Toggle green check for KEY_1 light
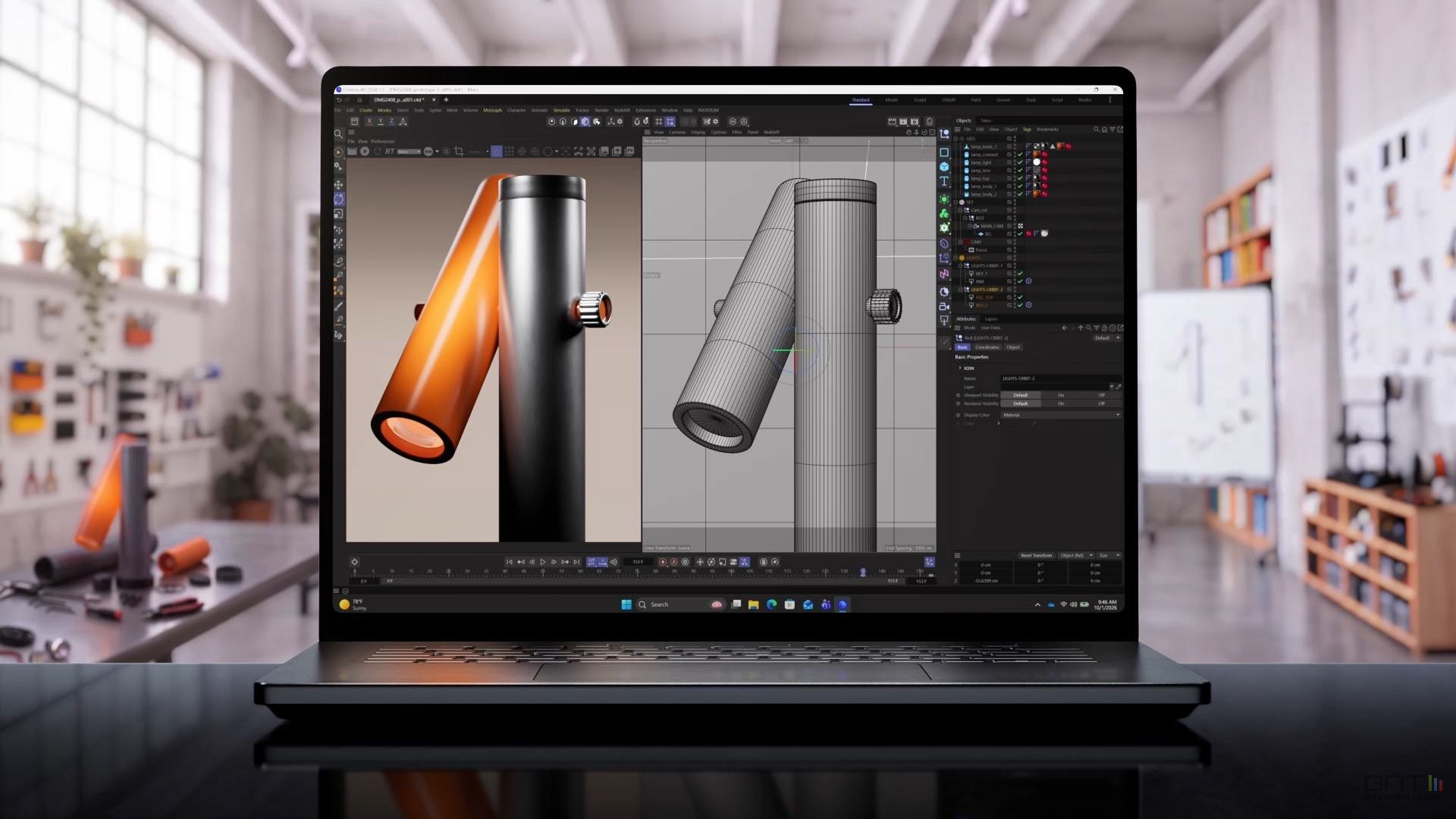The image size is (1456, 819). tap(1020, 273)
